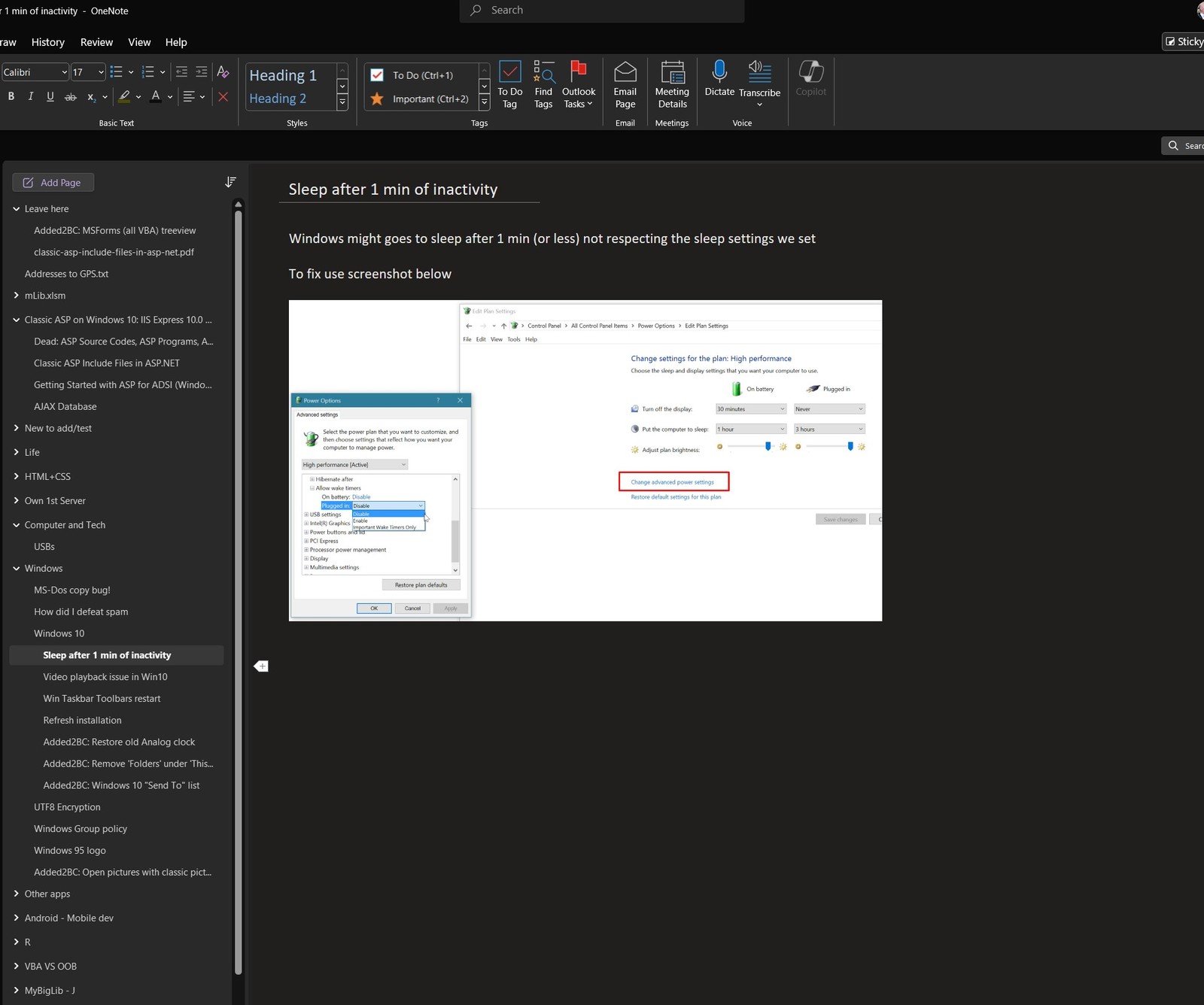Click the top Search box

click(x=602, y=11)
